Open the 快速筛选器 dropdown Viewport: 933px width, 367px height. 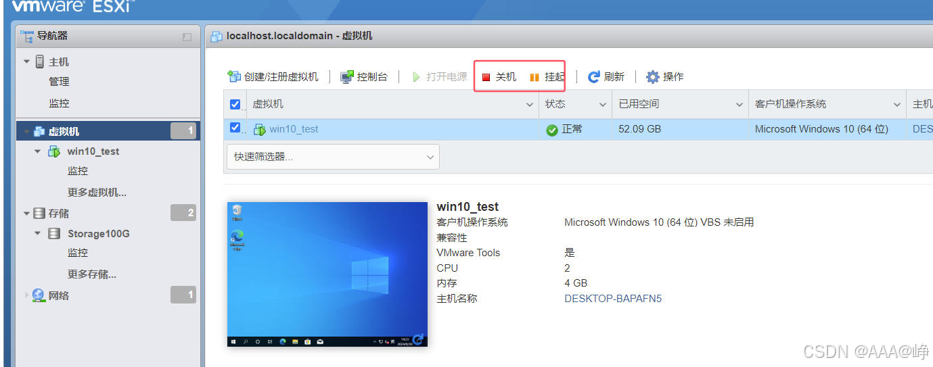[333, 157]
